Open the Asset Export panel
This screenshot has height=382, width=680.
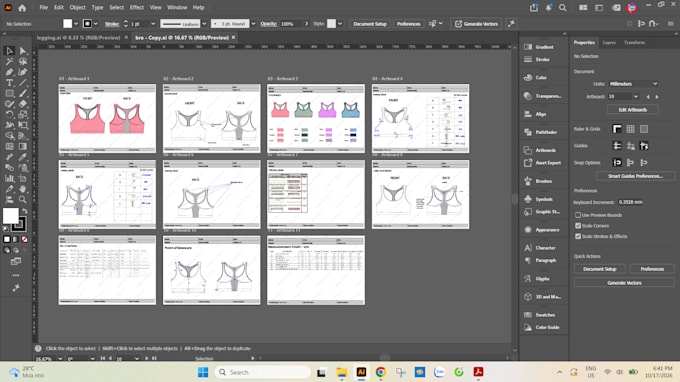click(543, 163)
